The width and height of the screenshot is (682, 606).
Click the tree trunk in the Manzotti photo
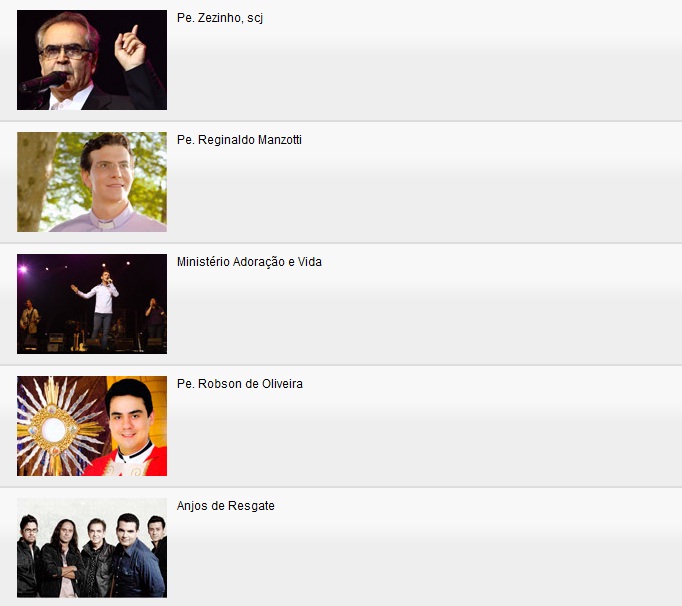(x=34, y=182)
